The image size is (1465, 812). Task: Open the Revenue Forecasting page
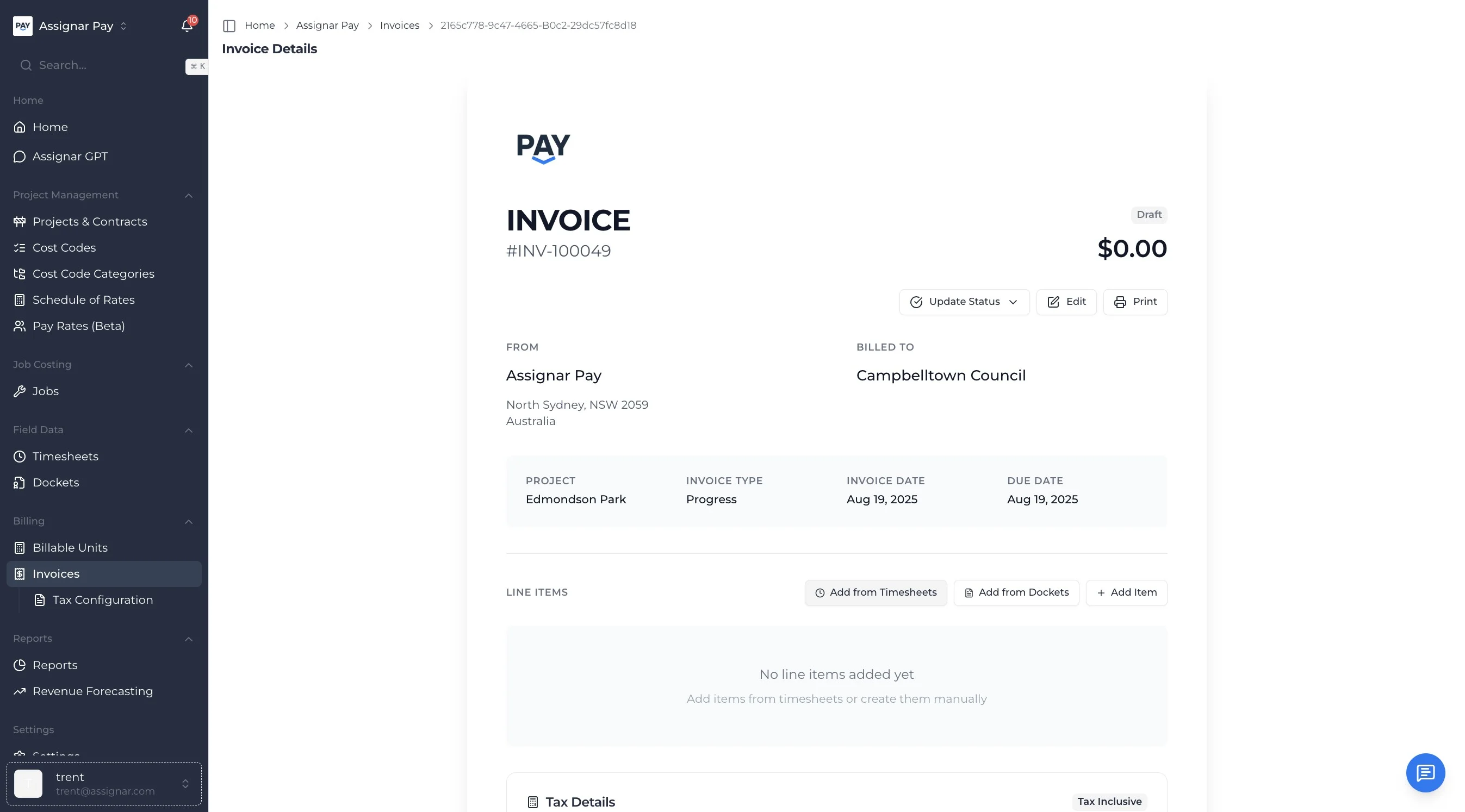92,691
